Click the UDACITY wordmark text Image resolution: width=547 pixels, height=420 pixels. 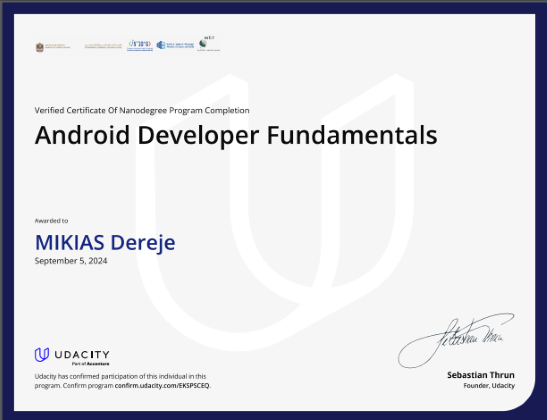click(82, 355)
